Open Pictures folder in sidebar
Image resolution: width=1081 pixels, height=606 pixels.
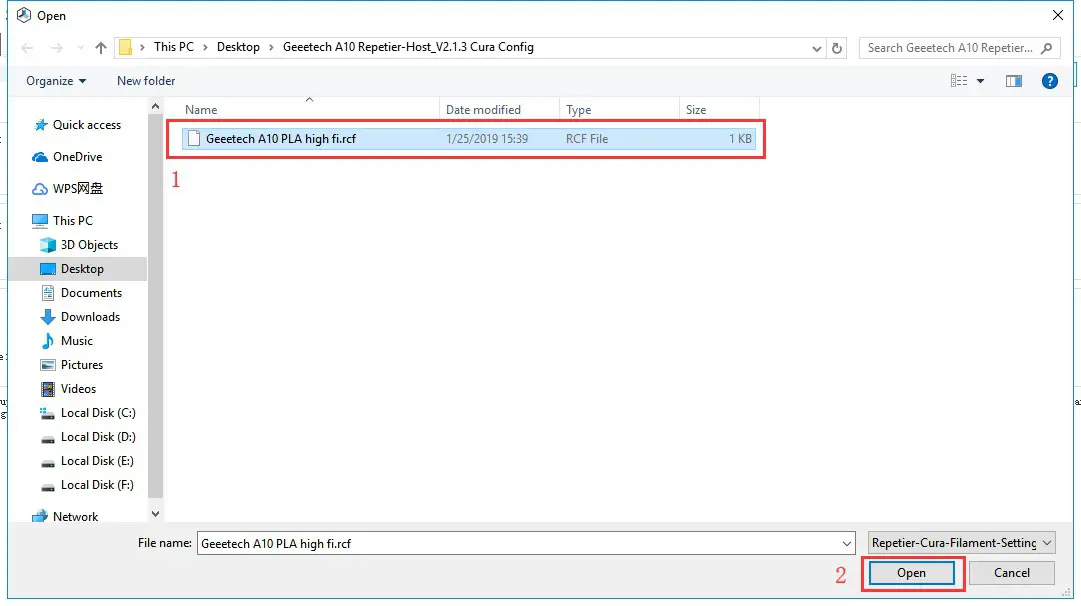click(x=72, y=365)
